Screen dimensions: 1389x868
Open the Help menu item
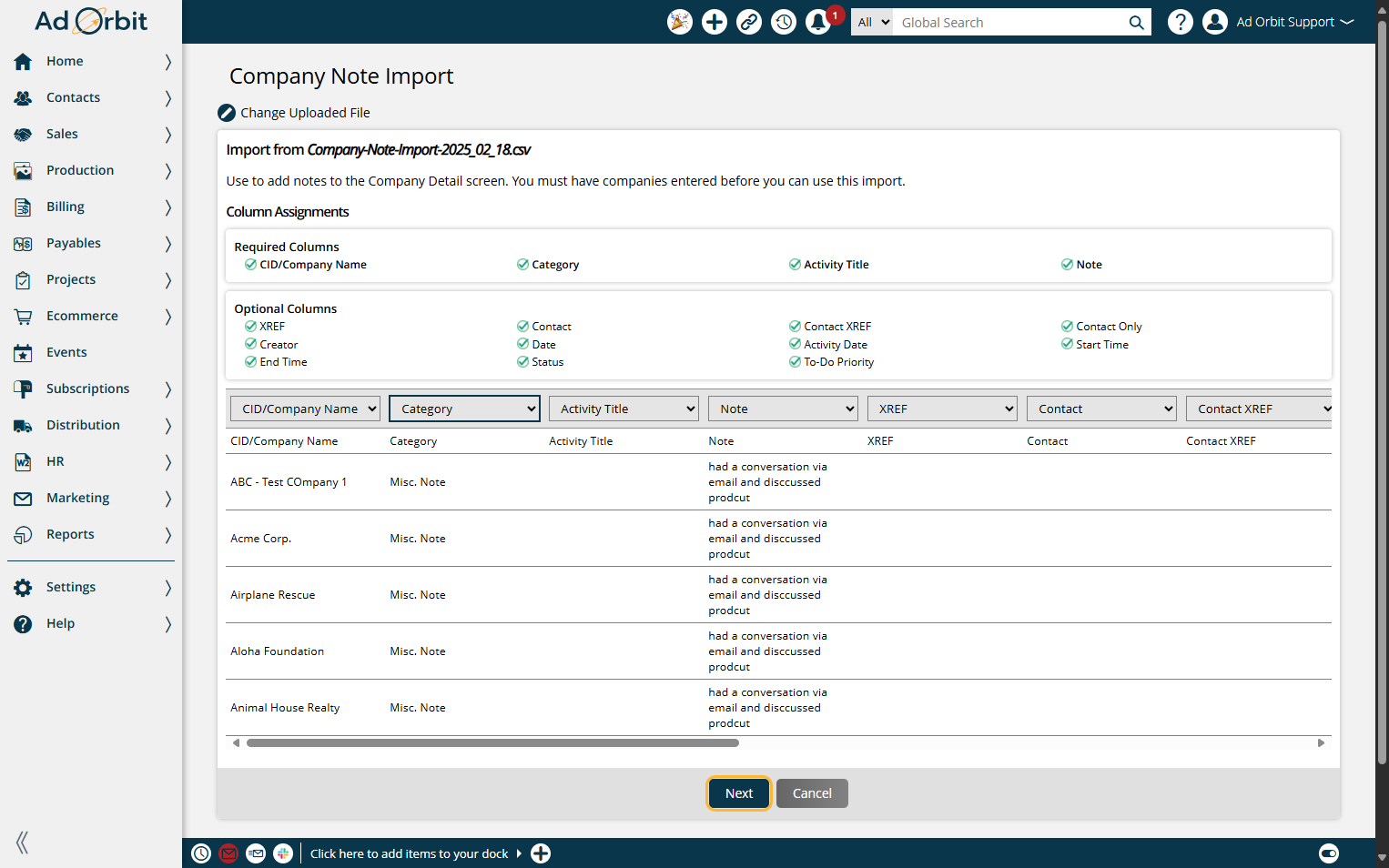(x=91, y=623)
